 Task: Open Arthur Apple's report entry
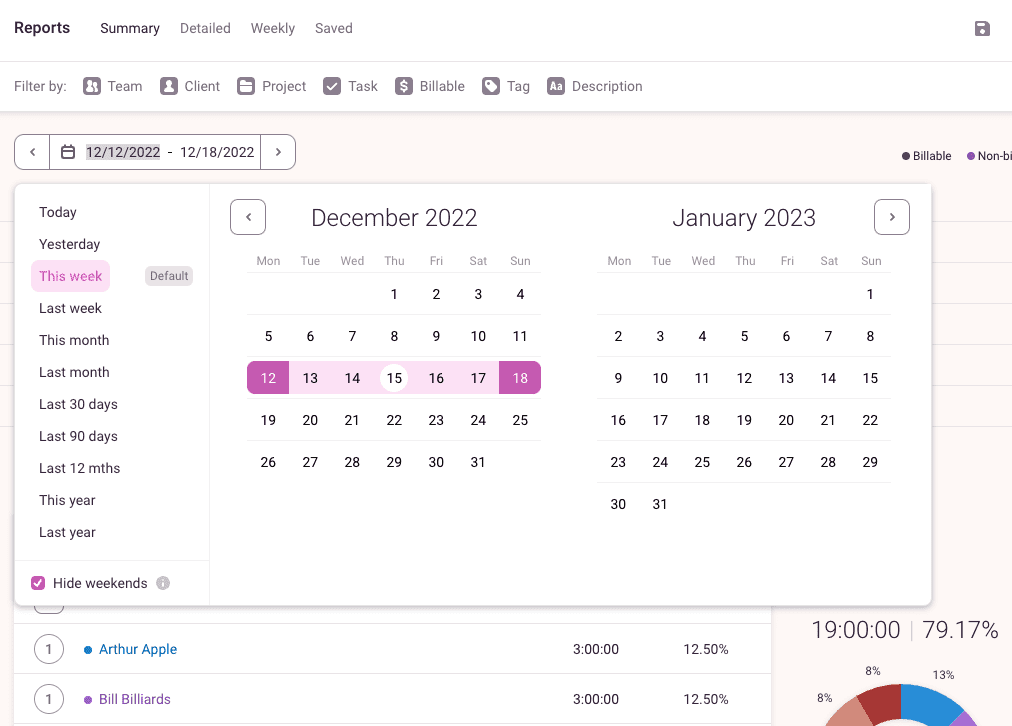pyautogui.click(x=138, y=650)
